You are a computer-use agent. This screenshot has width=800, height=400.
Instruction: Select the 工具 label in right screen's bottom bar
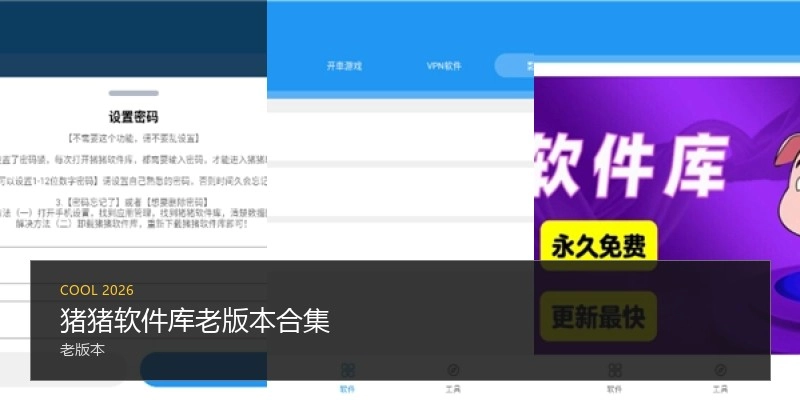pyautogui.click(x=720, y=389)
